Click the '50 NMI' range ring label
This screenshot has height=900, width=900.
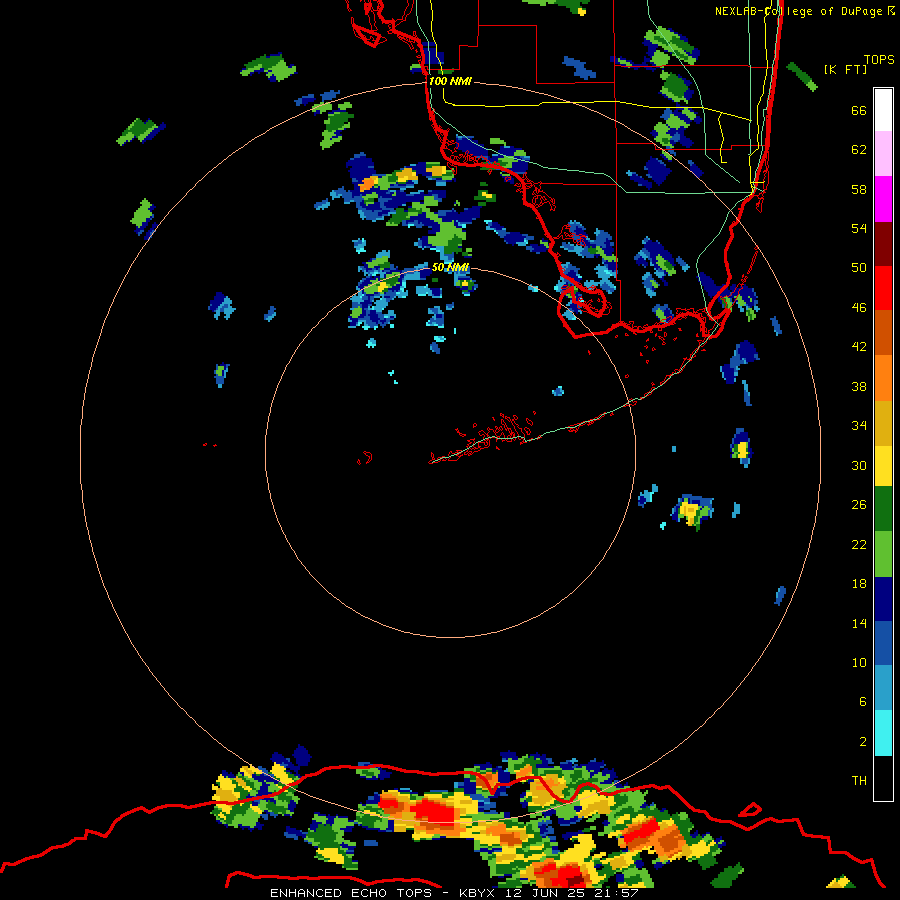[450, 267]
